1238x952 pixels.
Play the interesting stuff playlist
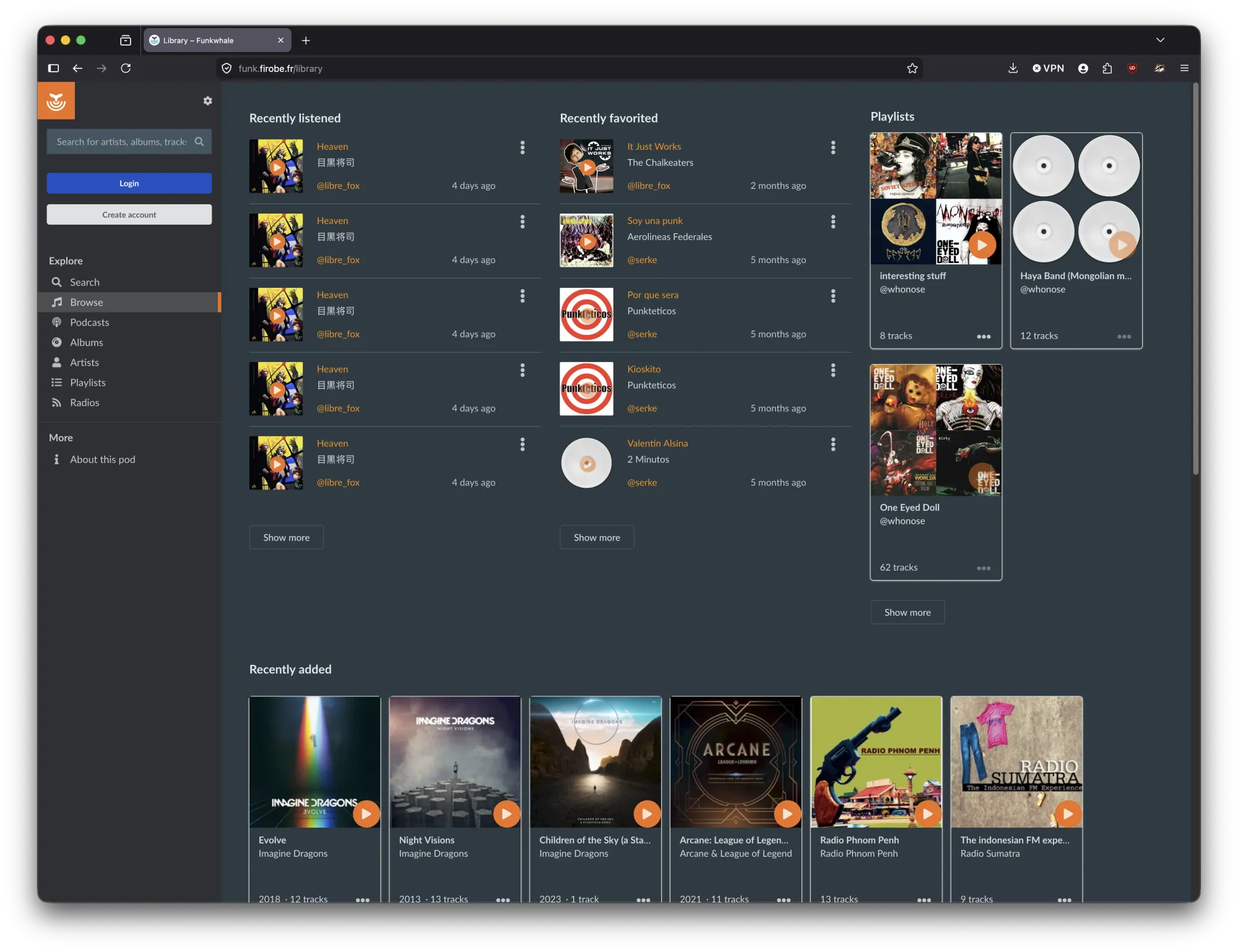[982, 244]
